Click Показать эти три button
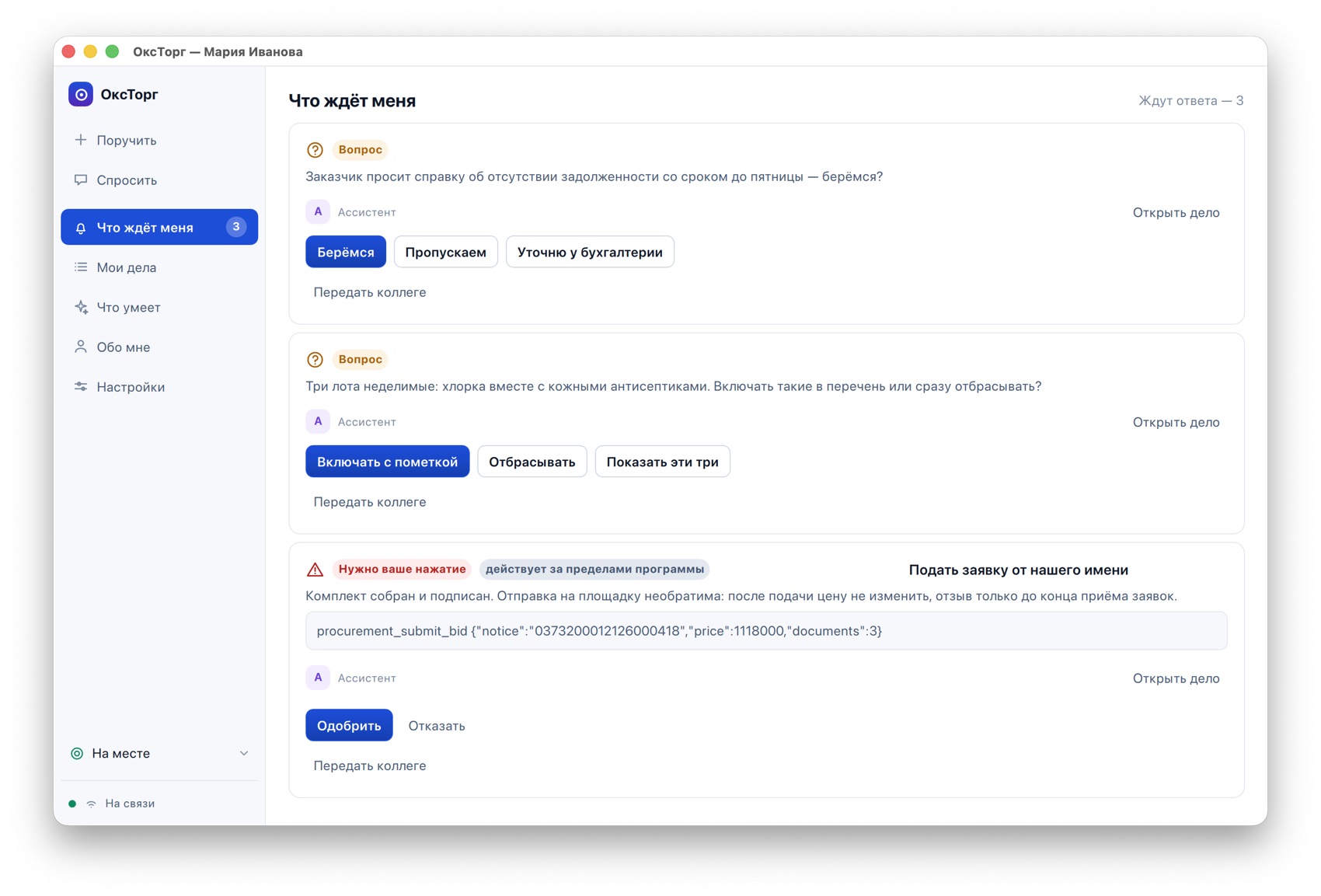The width and height of the screenshot is (1321, 896). [x=662, y=462]
